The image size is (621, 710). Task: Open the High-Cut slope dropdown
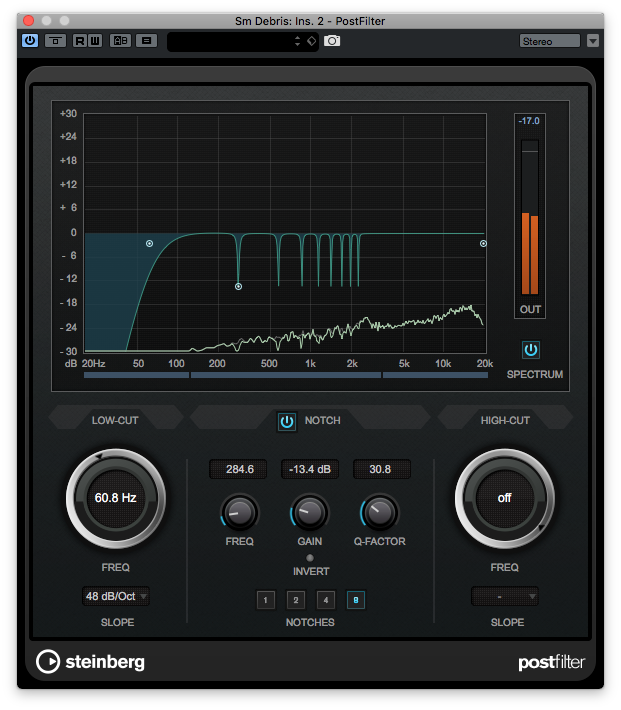(x=505, y=597)
